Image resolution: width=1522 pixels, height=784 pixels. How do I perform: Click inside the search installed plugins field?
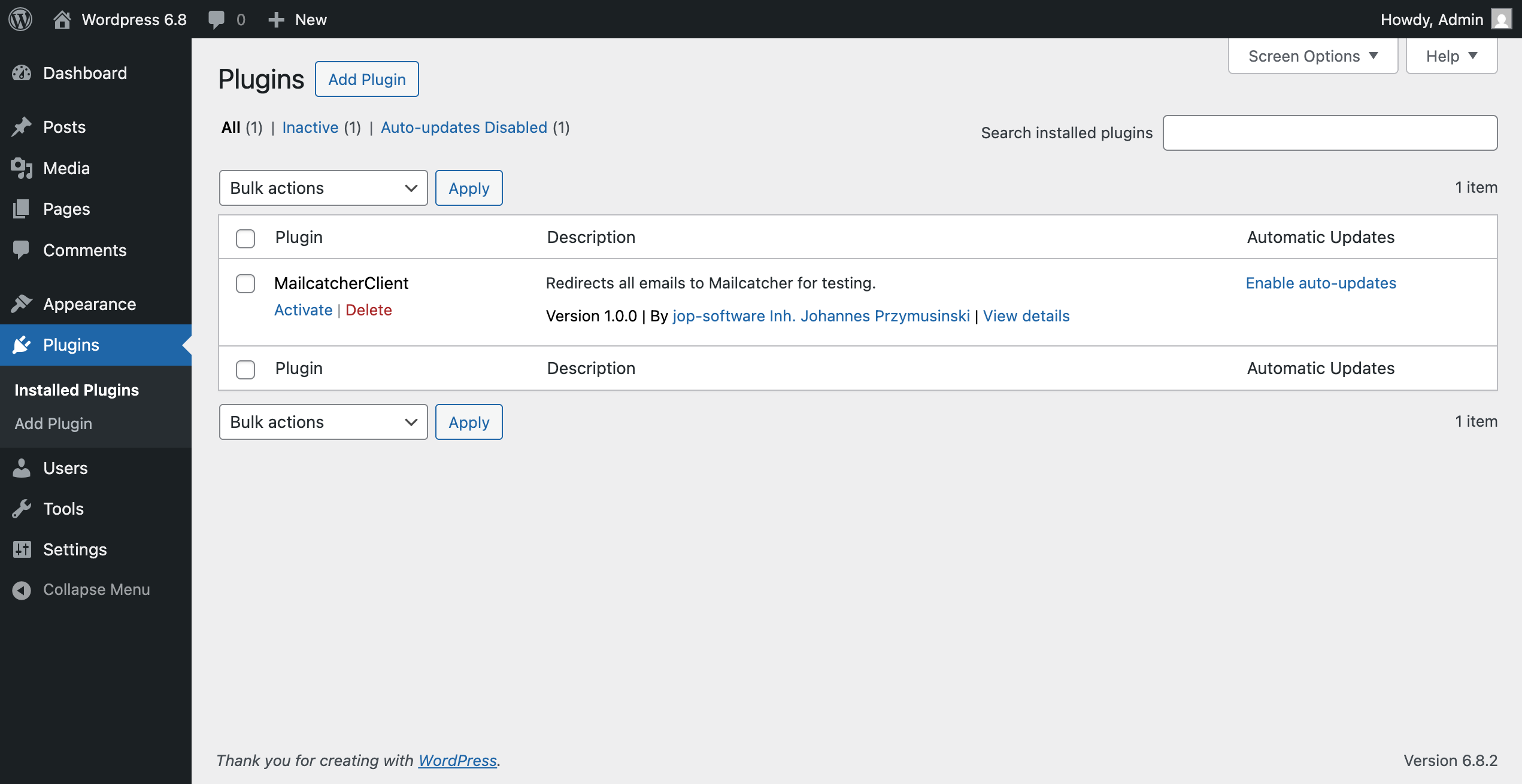(x=1330, y=132)
